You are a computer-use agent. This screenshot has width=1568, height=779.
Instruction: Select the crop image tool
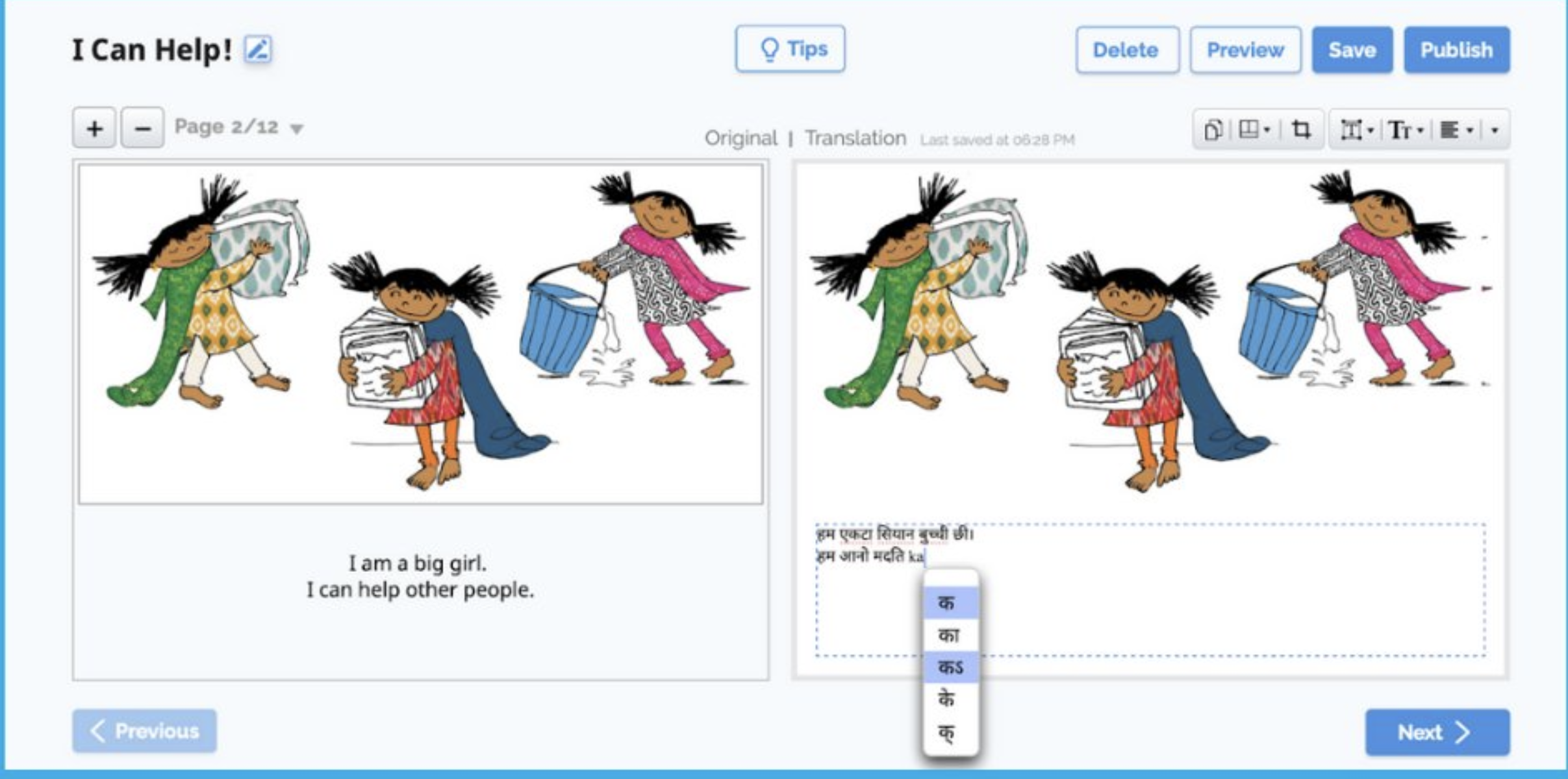[x=1300, y=130]
